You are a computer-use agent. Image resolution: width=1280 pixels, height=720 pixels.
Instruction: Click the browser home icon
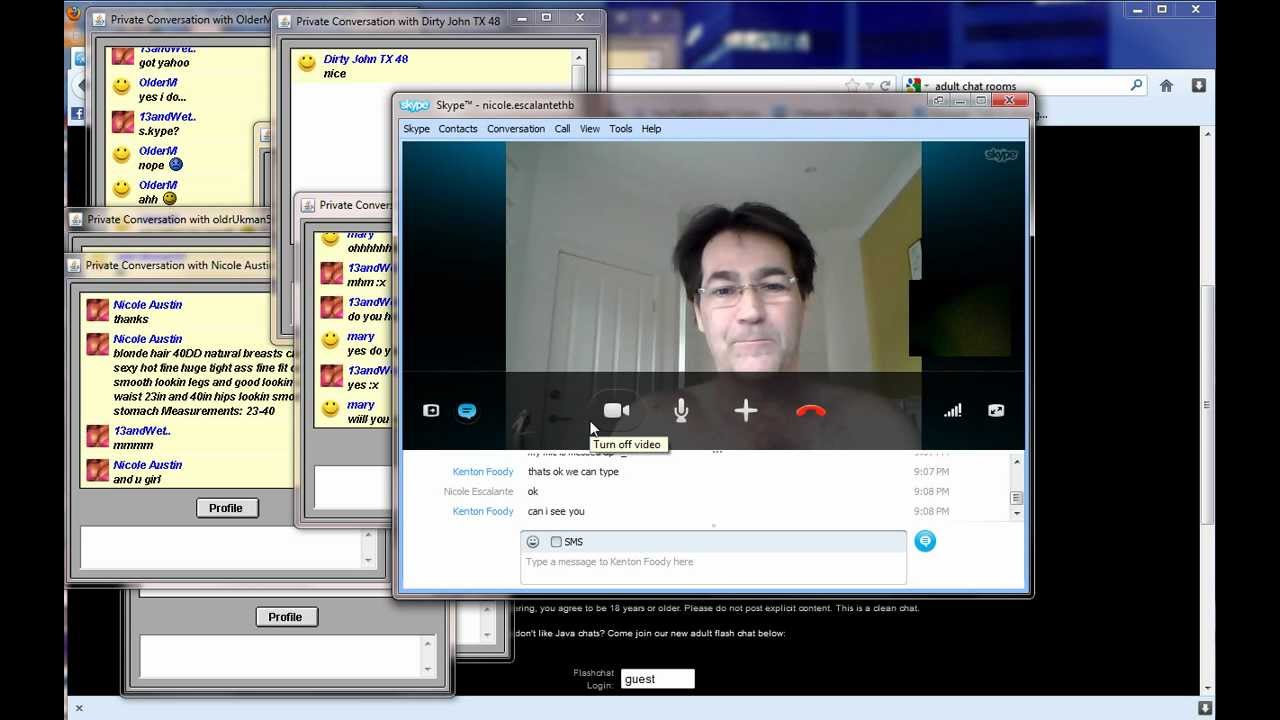(x=1166, y=86)
